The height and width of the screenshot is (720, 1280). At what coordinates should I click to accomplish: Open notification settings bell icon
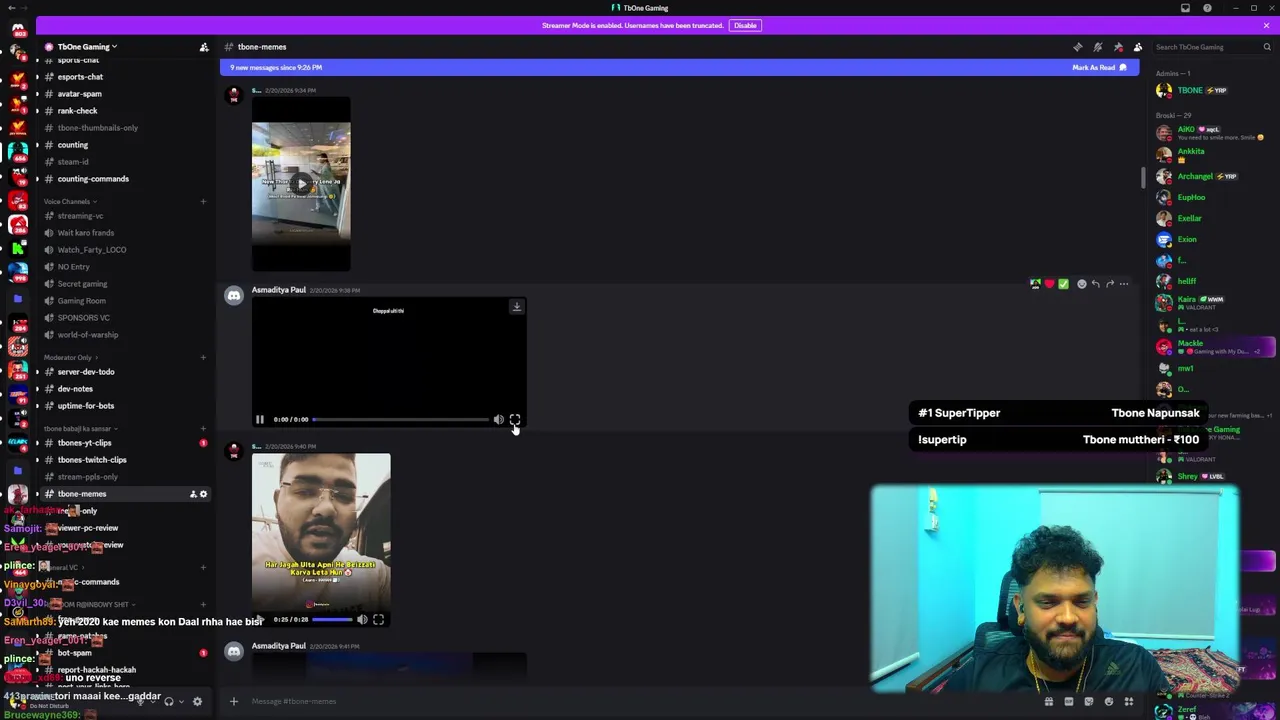tap(1098, 47)
